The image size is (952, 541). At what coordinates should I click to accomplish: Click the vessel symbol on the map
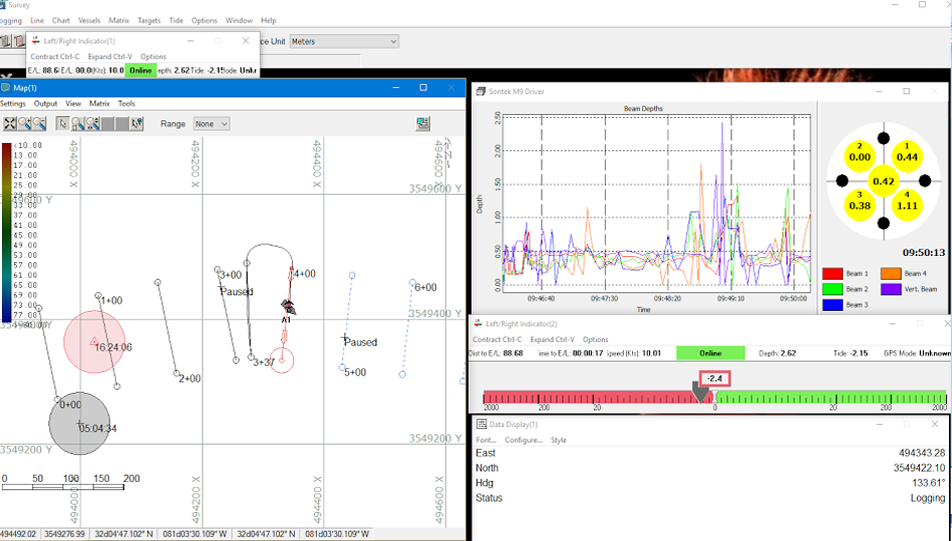coord(288,307)
